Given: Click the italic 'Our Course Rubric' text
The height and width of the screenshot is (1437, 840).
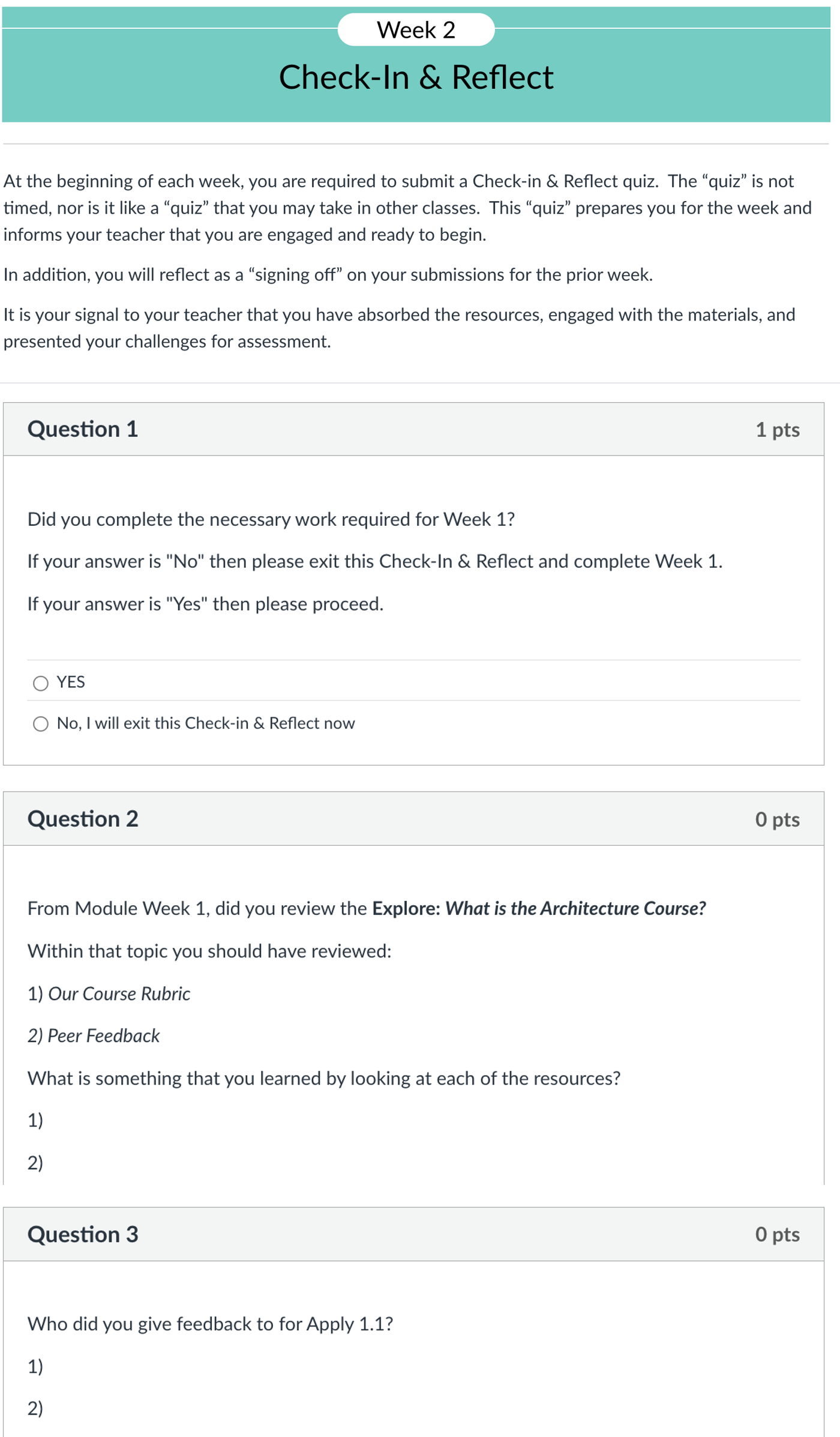Looking at the screenshot, I should 119,993.
